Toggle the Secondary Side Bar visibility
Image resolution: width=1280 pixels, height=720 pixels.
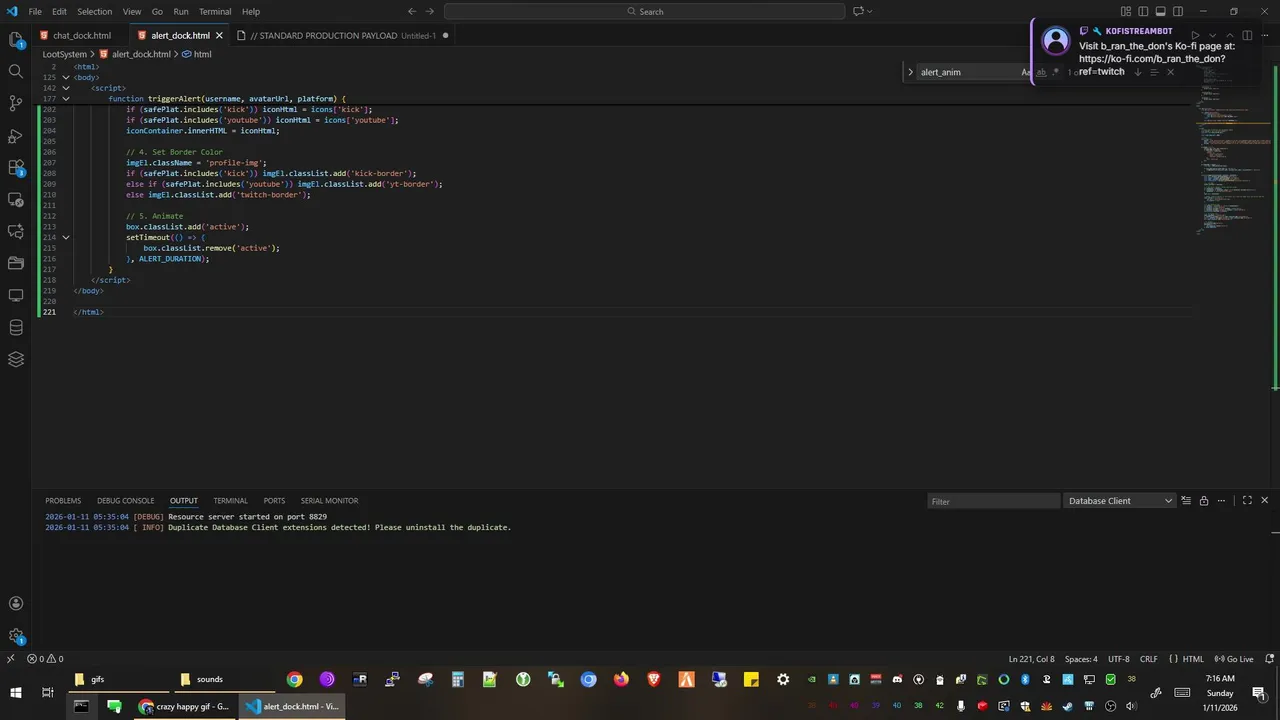tap(1178, 11)
